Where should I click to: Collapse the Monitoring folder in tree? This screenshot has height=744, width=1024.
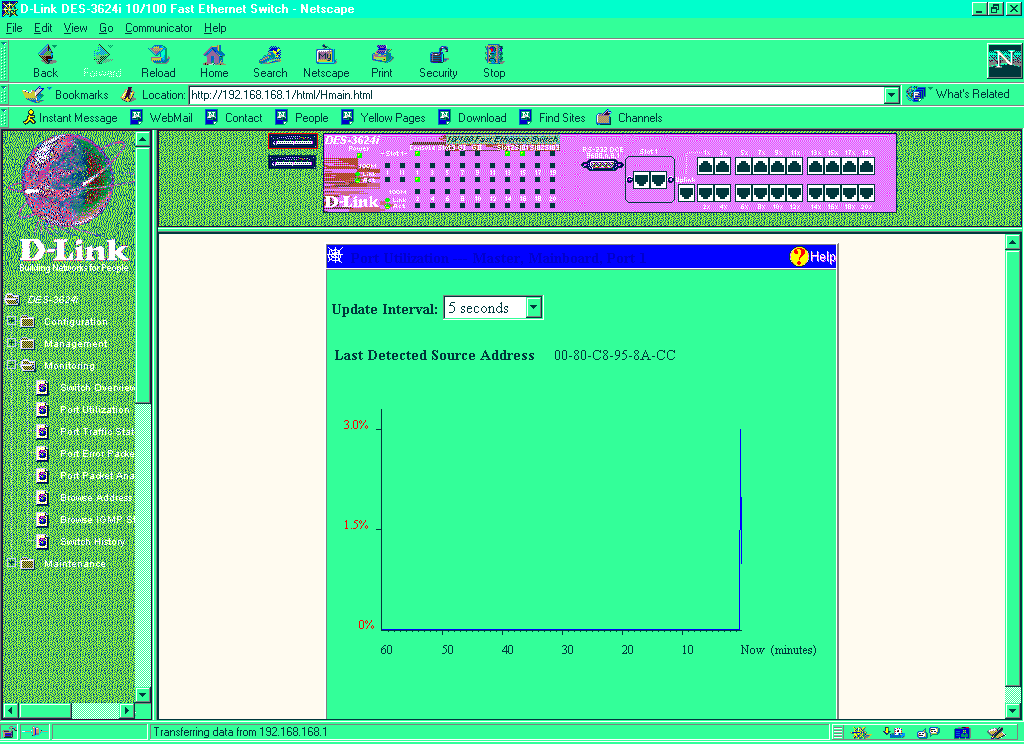point(11,366)
